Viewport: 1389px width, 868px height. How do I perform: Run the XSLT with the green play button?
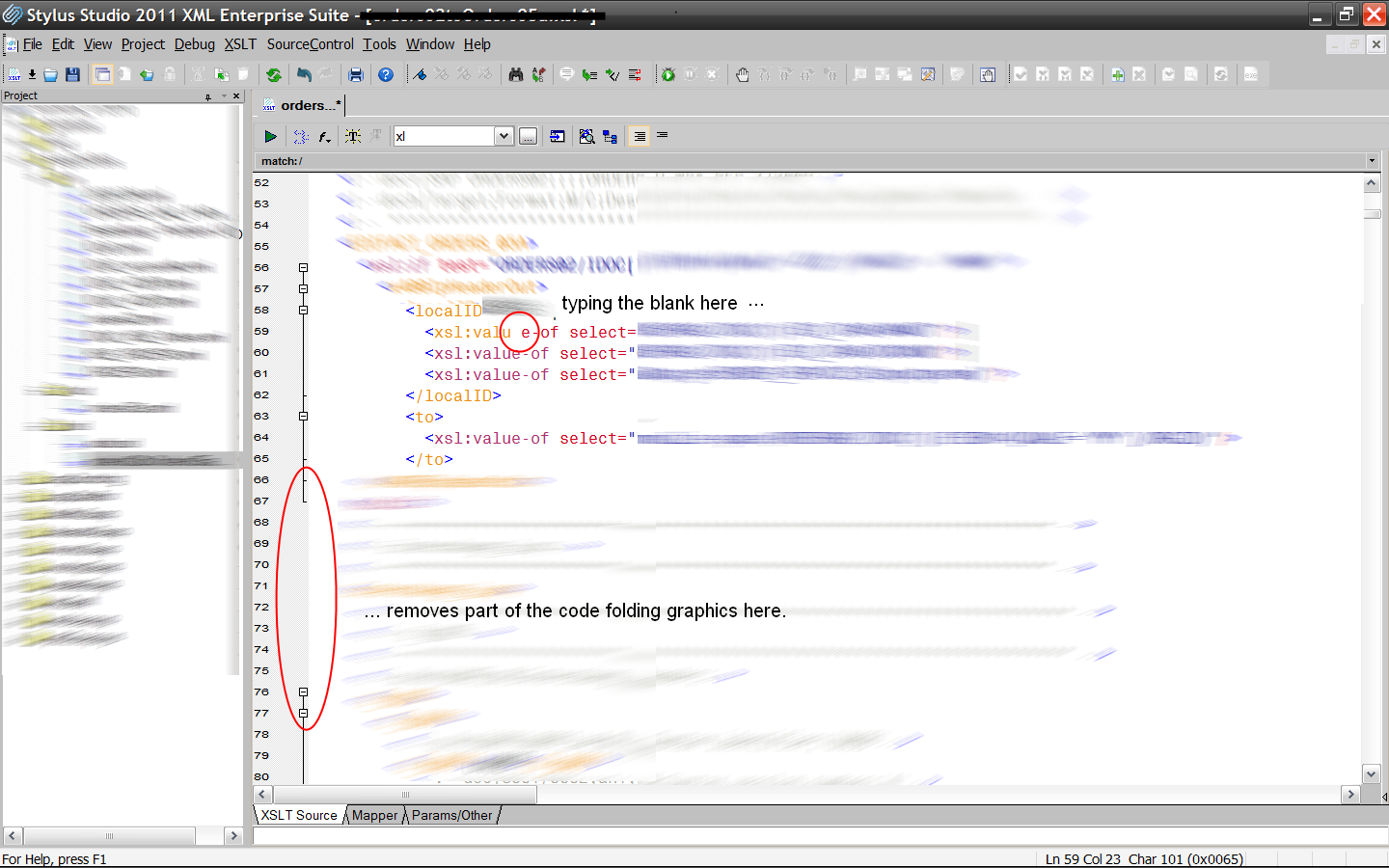tap(270, 137)
